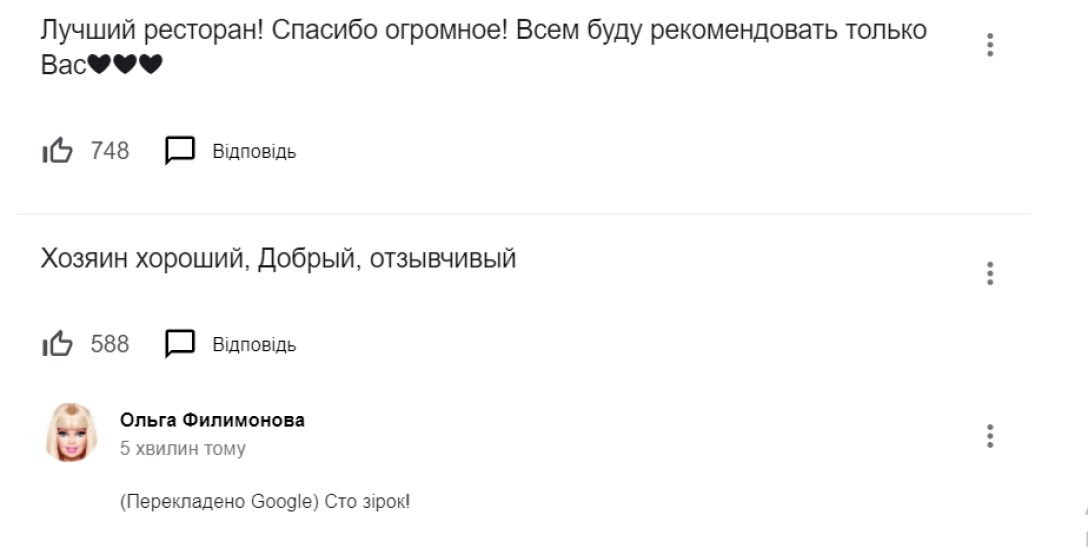
Task: Like the review with 748 likes
Action: 57,151
